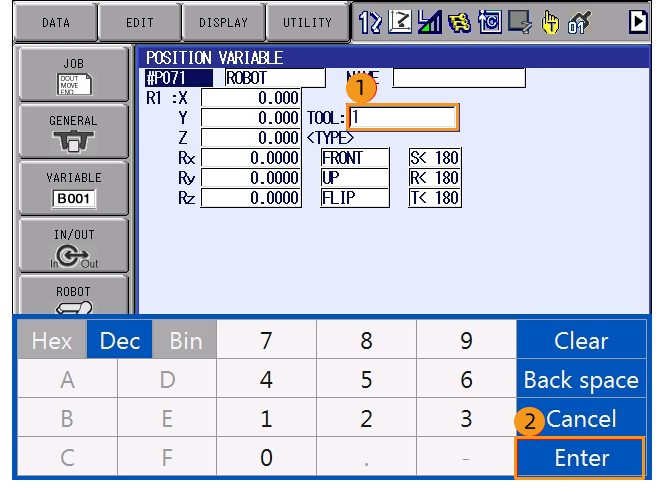Tap keypad digit 7
The image size is (664, 492).
[266, 340]
